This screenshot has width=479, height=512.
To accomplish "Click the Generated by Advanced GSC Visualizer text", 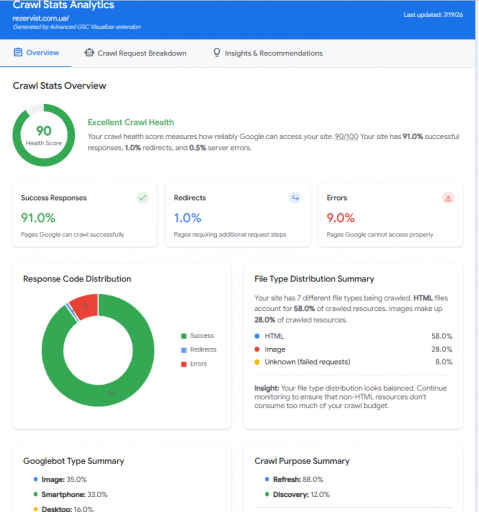I will click(x=77, y=27).
